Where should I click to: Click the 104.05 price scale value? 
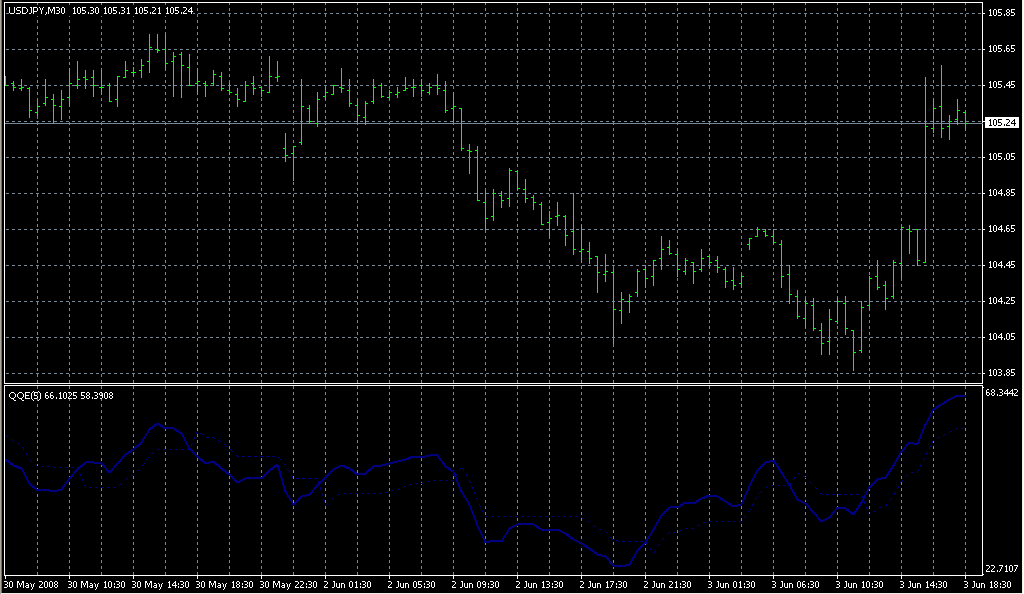pos(1000,337)
